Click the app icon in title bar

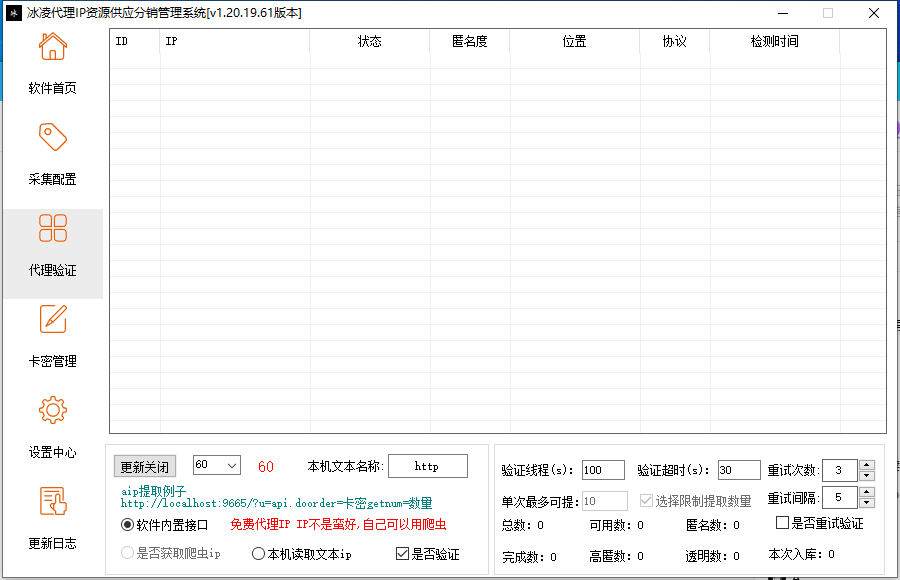(13, 12)
